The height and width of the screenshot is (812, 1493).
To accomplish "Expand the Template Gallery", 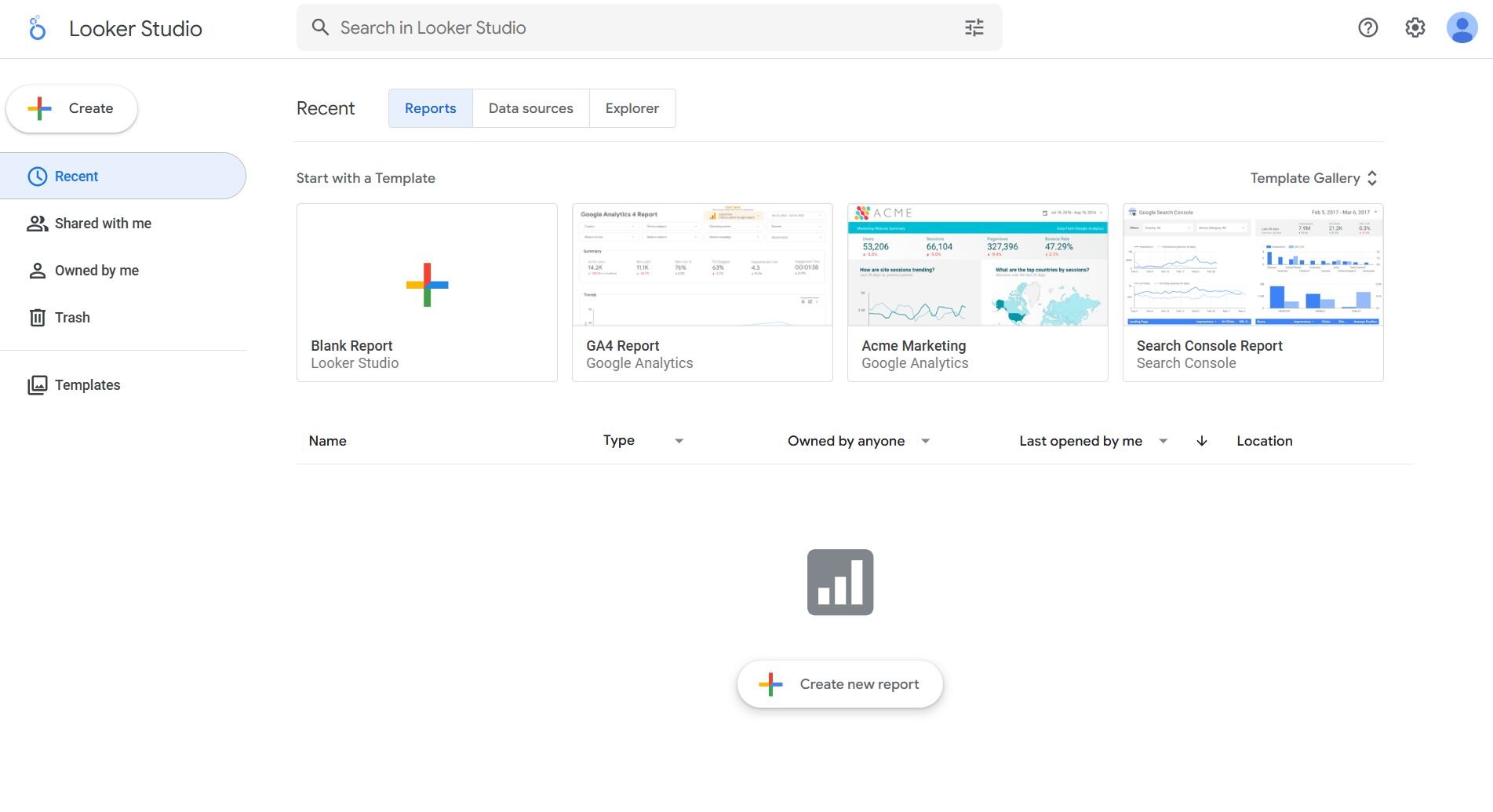I will (x=1313, y=178).
